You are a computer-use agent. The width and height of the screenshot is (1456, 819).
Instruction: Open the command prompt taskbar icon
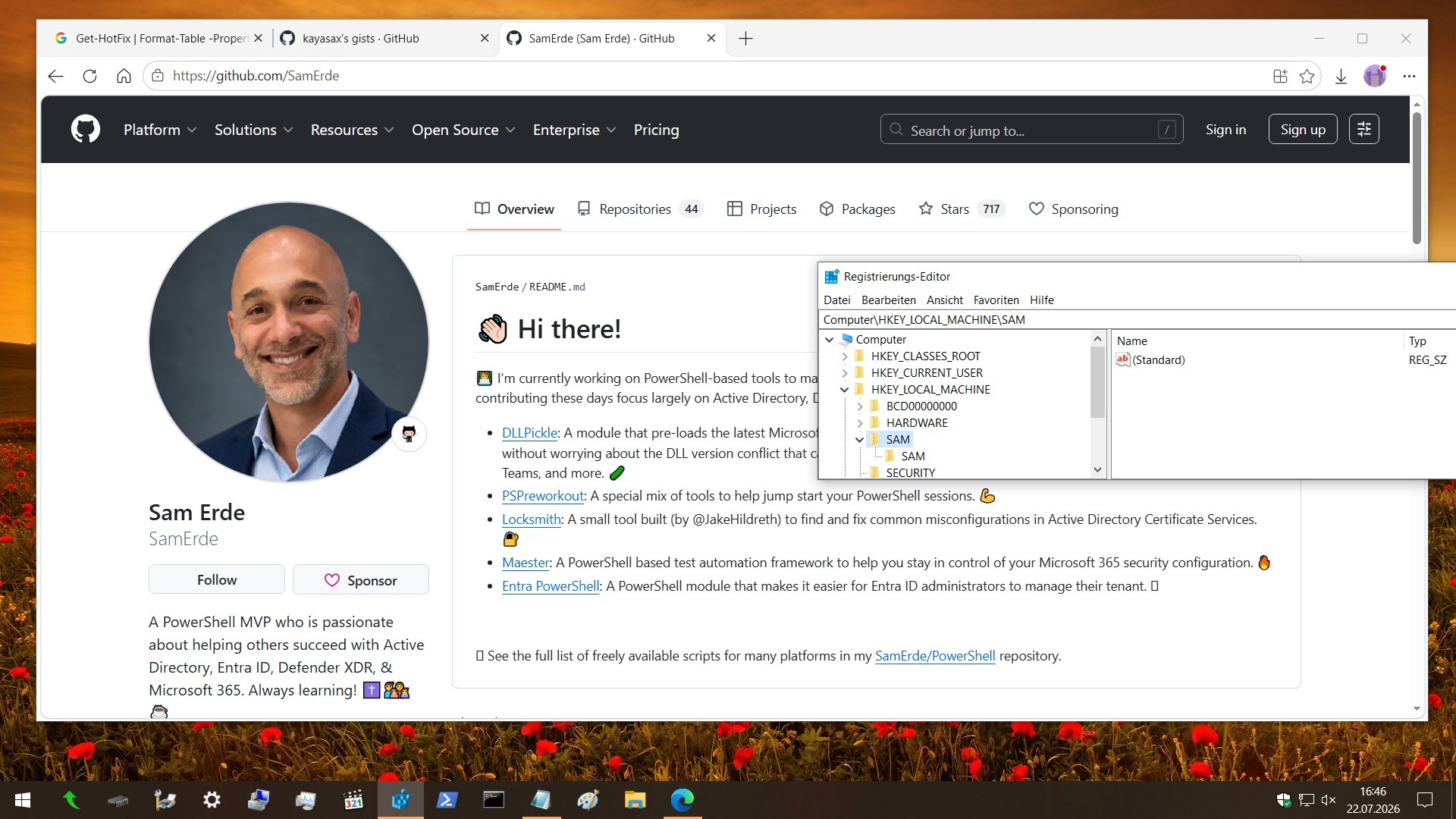494,800
